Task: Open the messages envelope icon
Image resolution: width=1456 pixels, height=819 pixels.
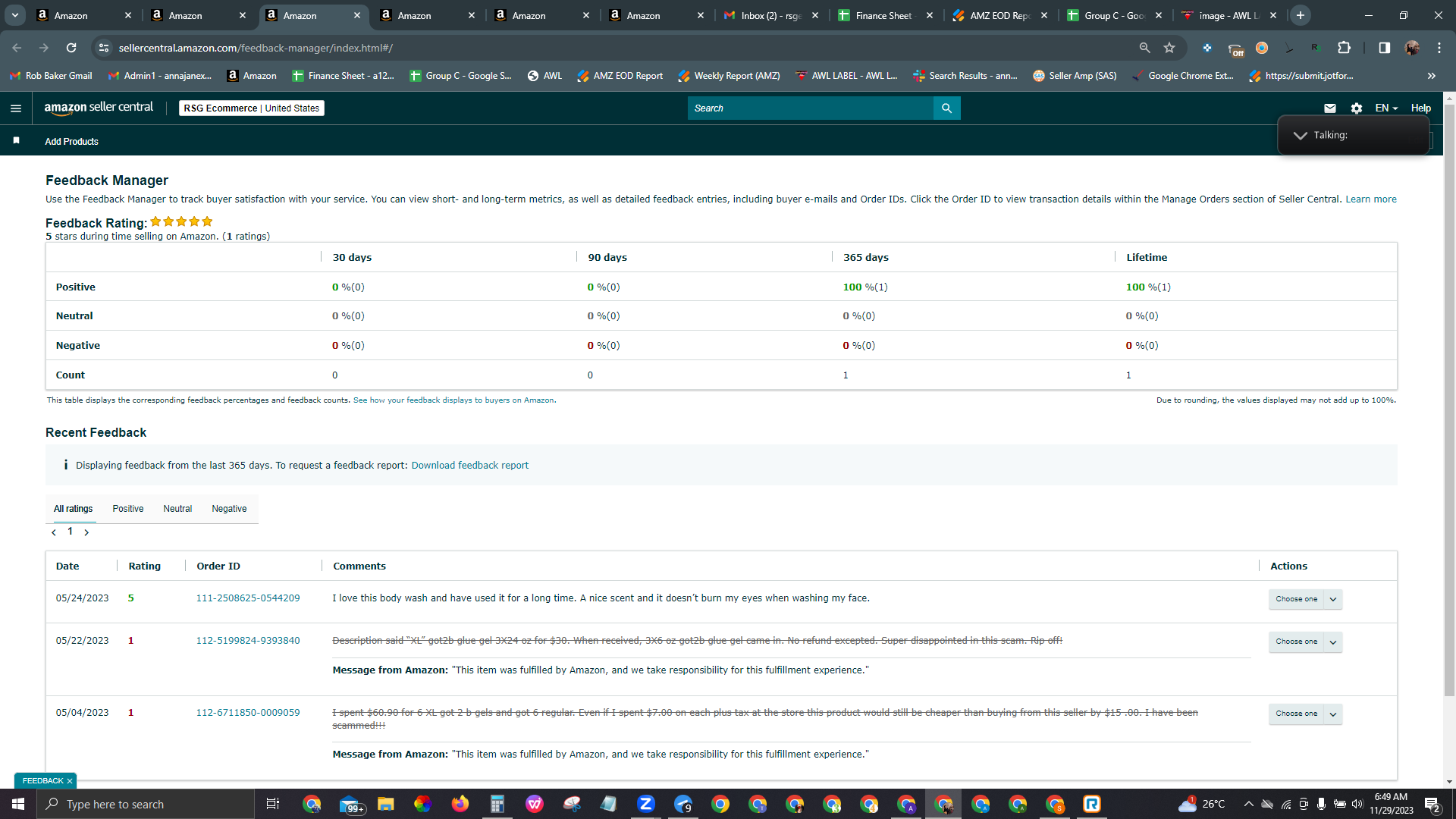Action: pyautogui.click(x=1329, y=108)
